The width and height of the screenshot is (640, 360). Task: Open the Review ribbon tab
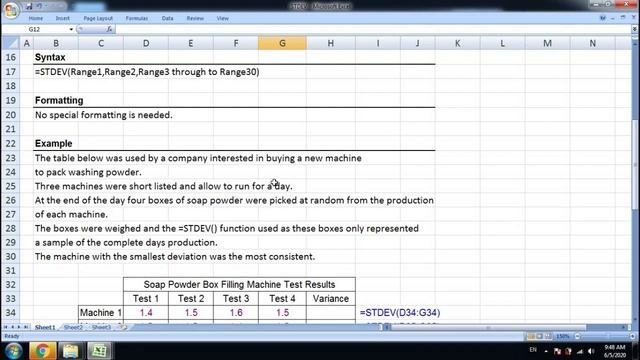(195, 18)
